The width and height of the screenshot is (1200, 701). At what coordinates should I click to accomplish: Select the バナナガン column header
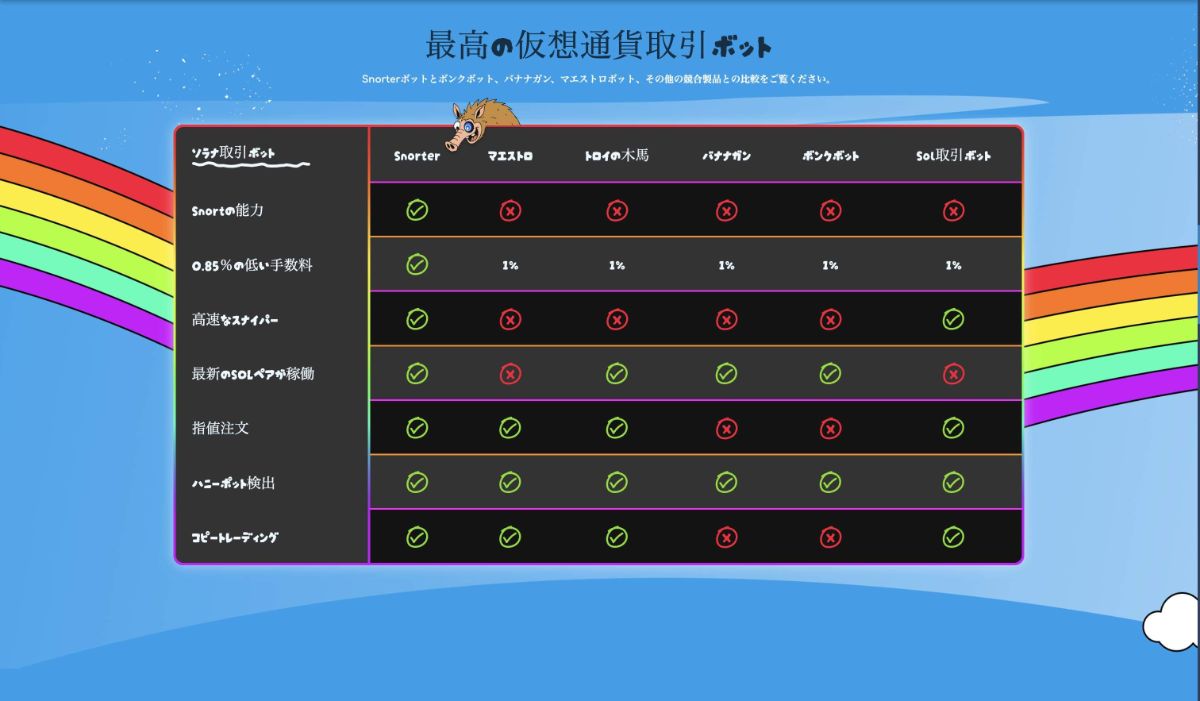tap(725, 154)
